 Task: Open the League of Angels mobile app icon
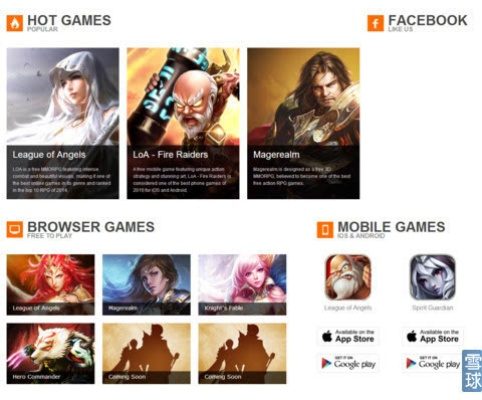(x=348, y=277)
